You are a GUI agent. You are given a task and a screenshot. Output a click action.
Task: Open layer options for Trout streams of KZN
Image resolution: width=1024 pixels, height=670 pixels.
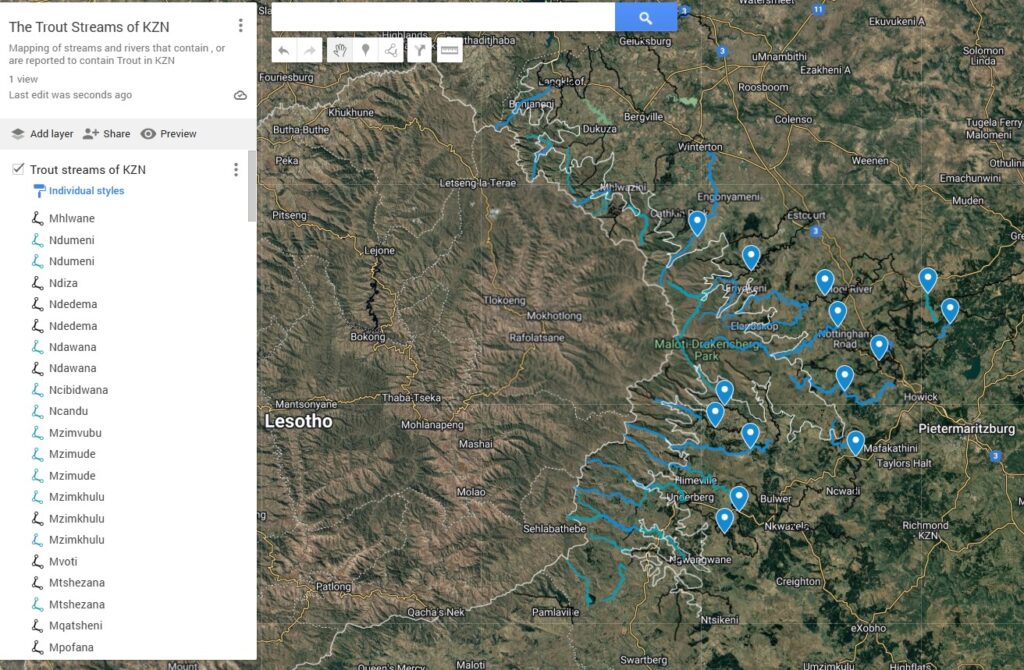[236, 170]
